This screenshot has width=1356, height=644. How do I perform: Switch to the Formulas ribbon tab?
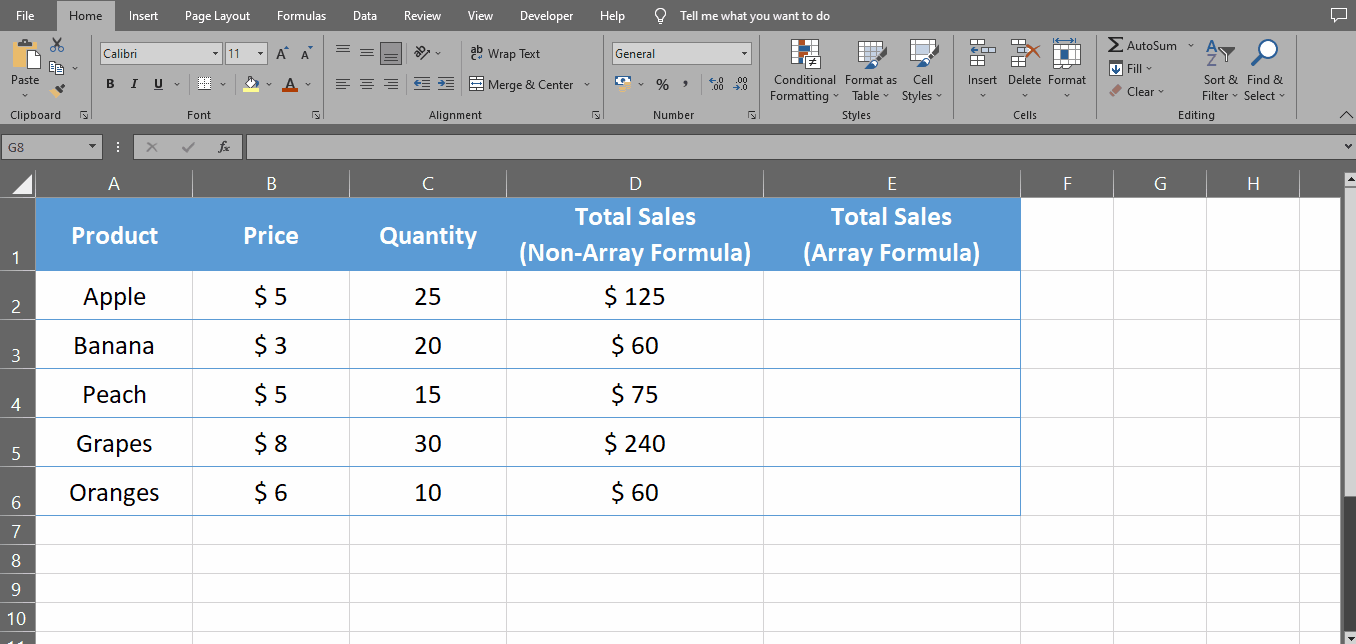coord(301,15)
